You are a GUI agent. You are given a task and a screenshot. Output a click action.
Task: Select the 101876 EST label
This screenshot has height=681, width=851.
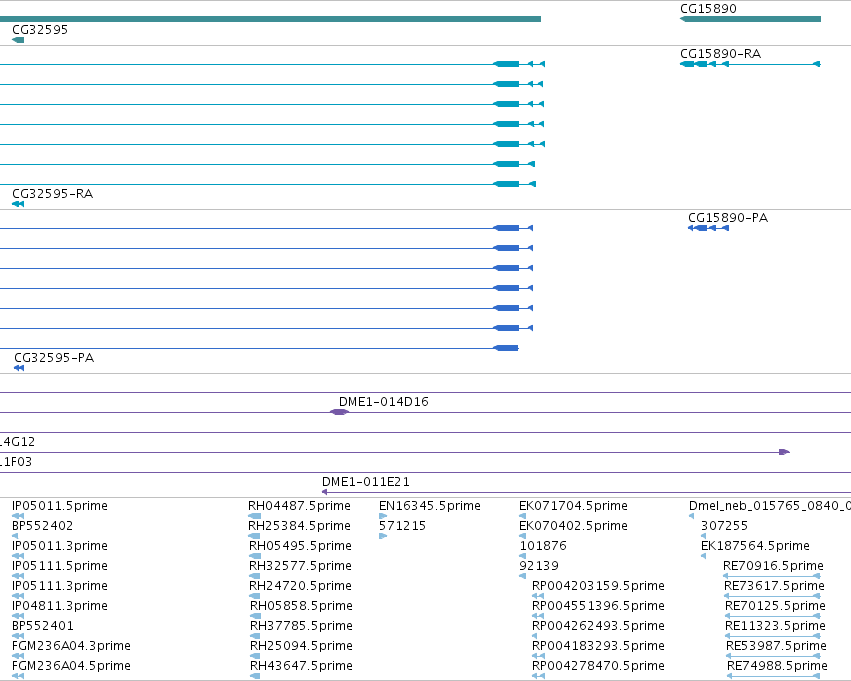(x=543, y=546)
